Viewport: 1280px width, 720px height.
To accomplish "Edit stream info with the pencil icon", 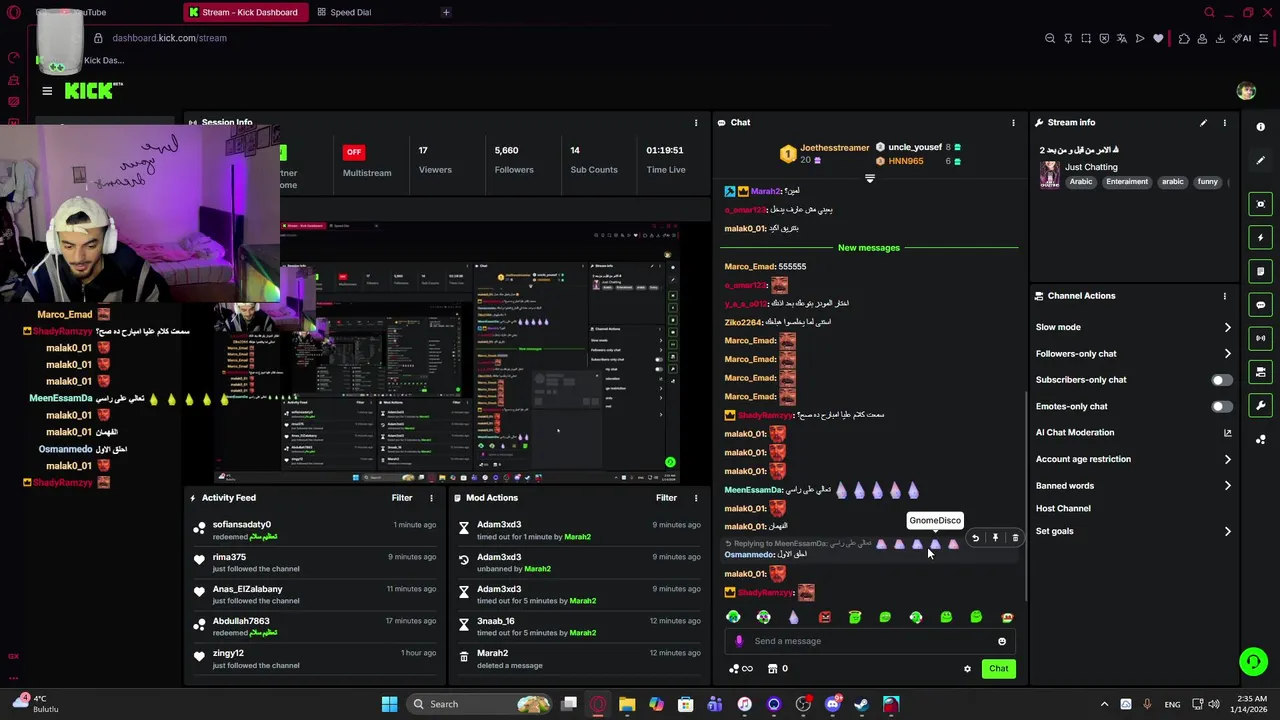I will (x=1203, y=123).
